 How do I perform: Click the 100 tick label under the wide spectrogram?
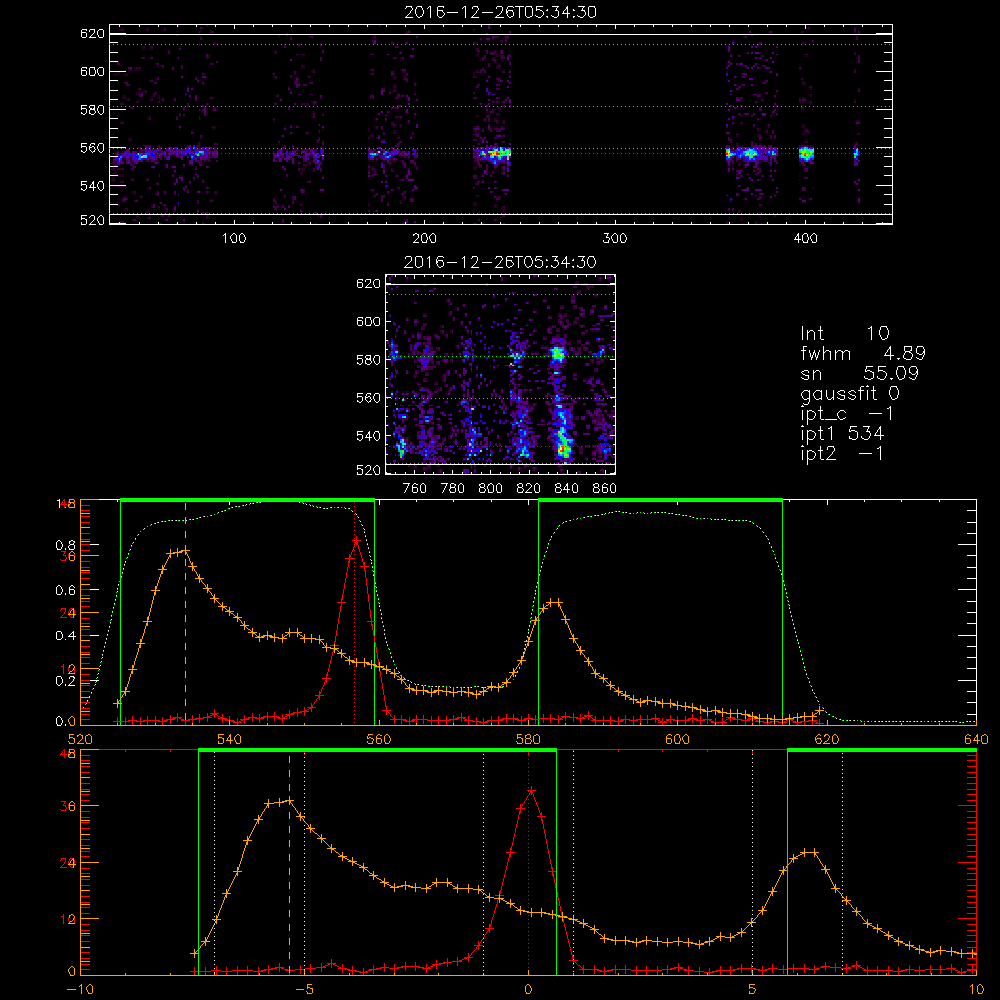coord(234,239)
